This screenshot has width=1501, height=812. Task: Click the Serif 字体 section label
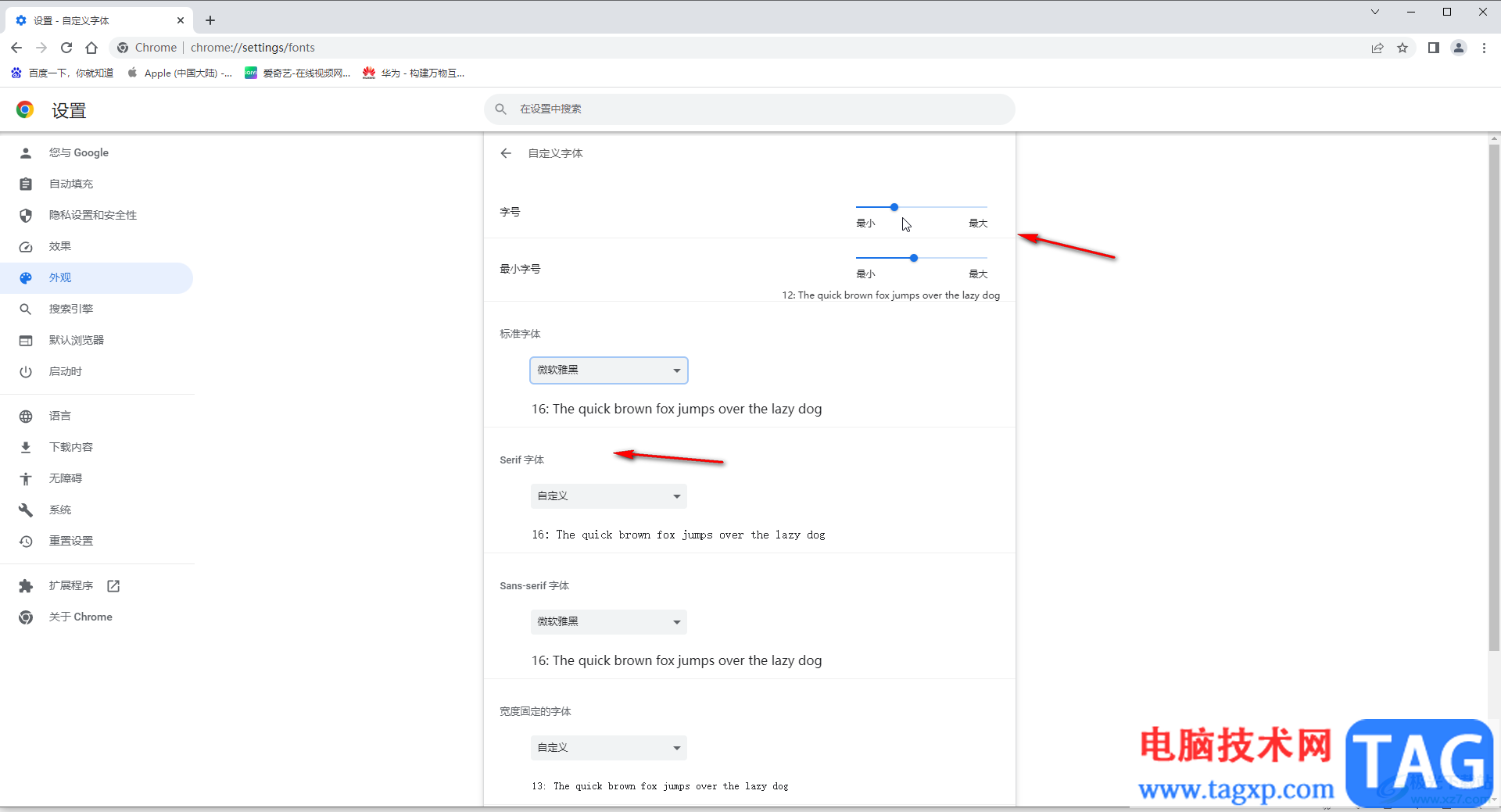(x=522, y=460)
